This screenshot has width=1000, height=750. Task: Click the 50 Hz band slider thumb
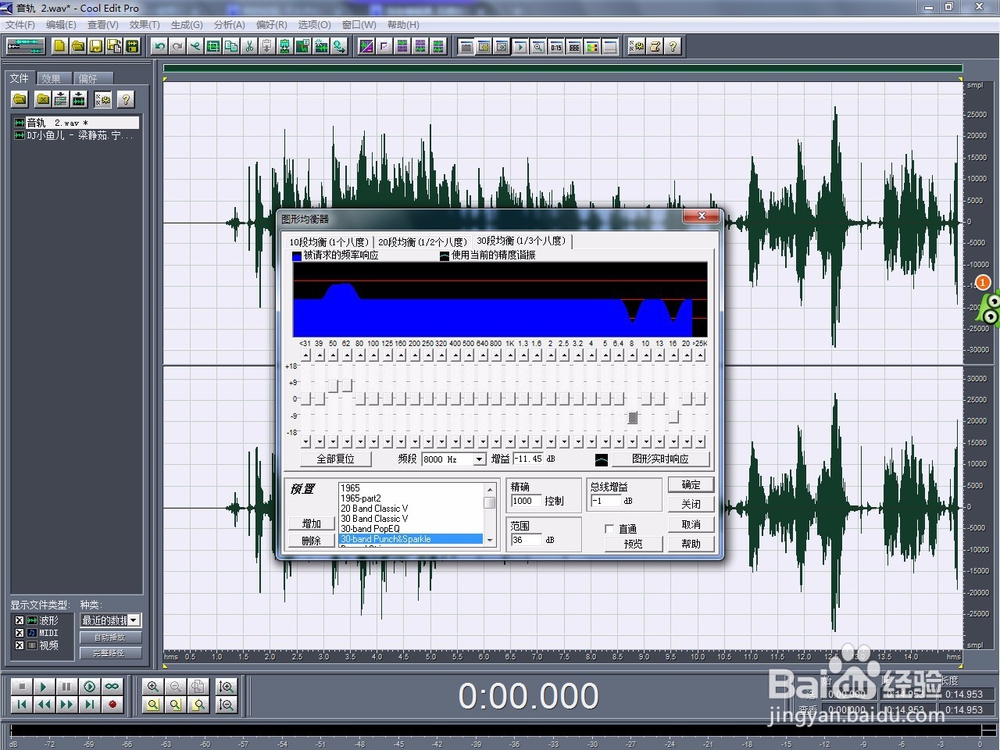pyautogui.click(x=334, y=386)
